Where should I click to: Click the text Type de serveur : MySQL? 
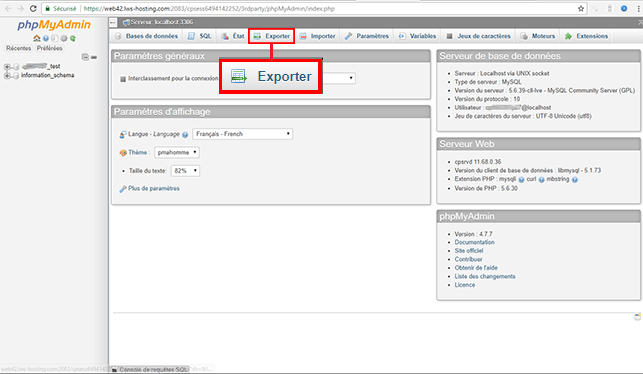pos(488,82)
